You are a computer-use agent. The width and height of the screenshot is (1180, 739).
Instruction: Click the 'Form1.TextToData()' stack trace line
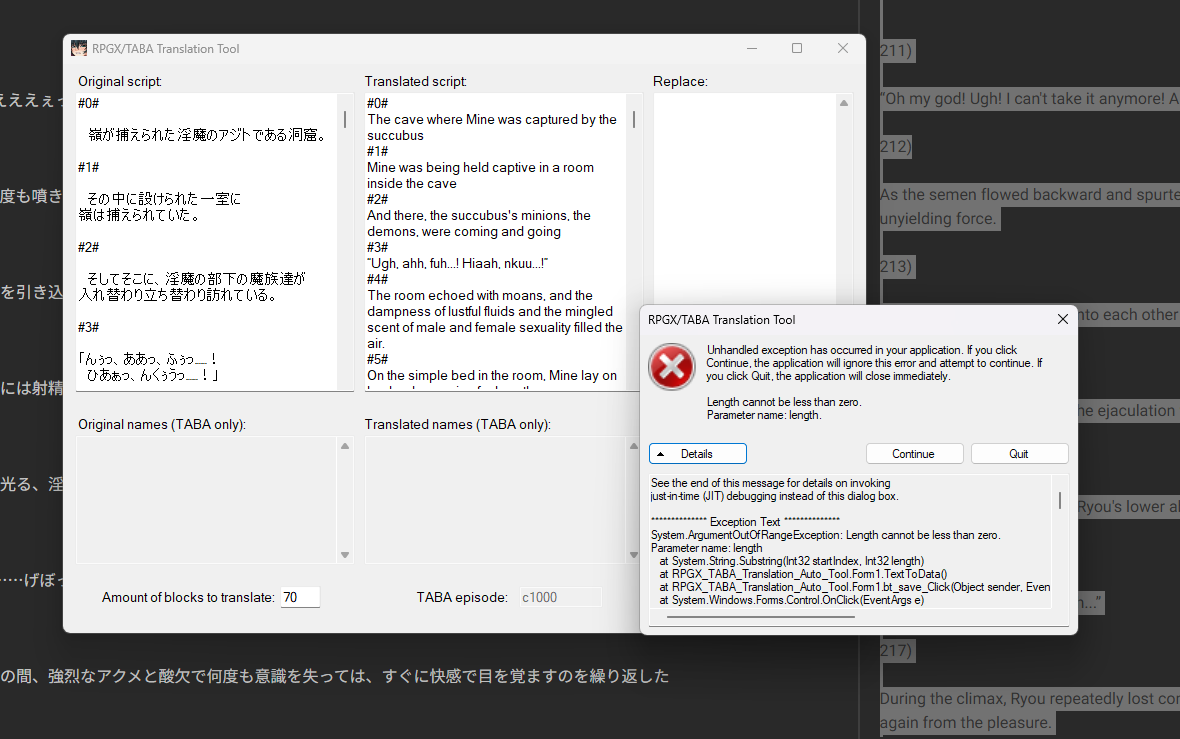tap(803, 574)
